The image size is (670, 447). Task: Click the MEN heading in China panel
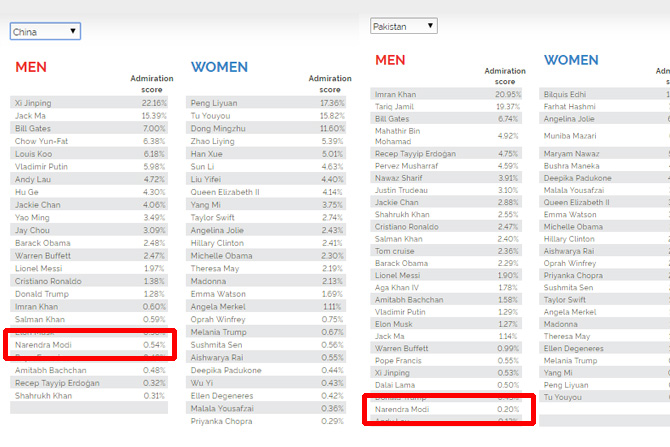point(31,67)
